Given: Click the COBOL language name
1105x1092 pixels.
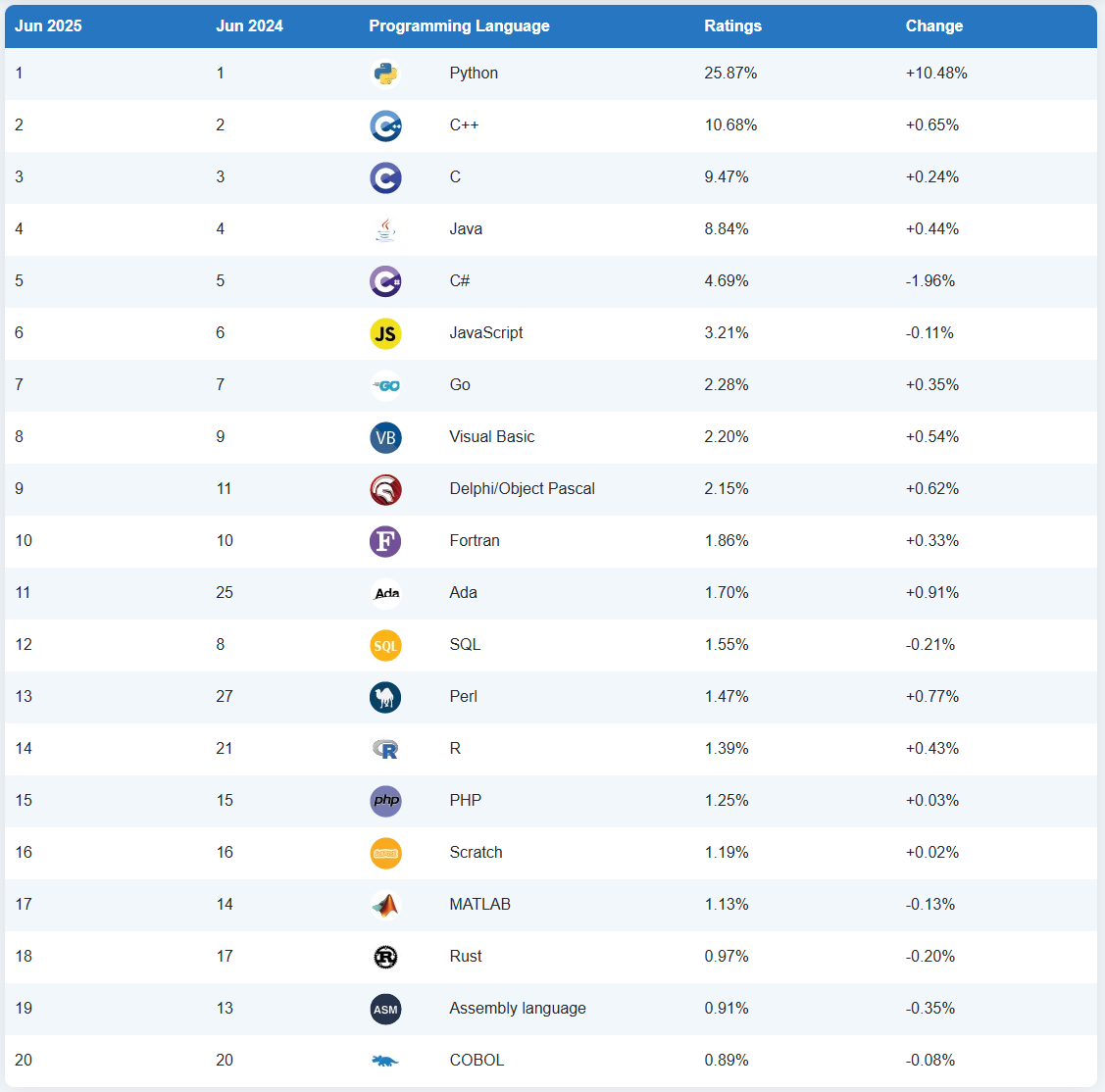Looking at the screenshot, I should coord(477,1061).
